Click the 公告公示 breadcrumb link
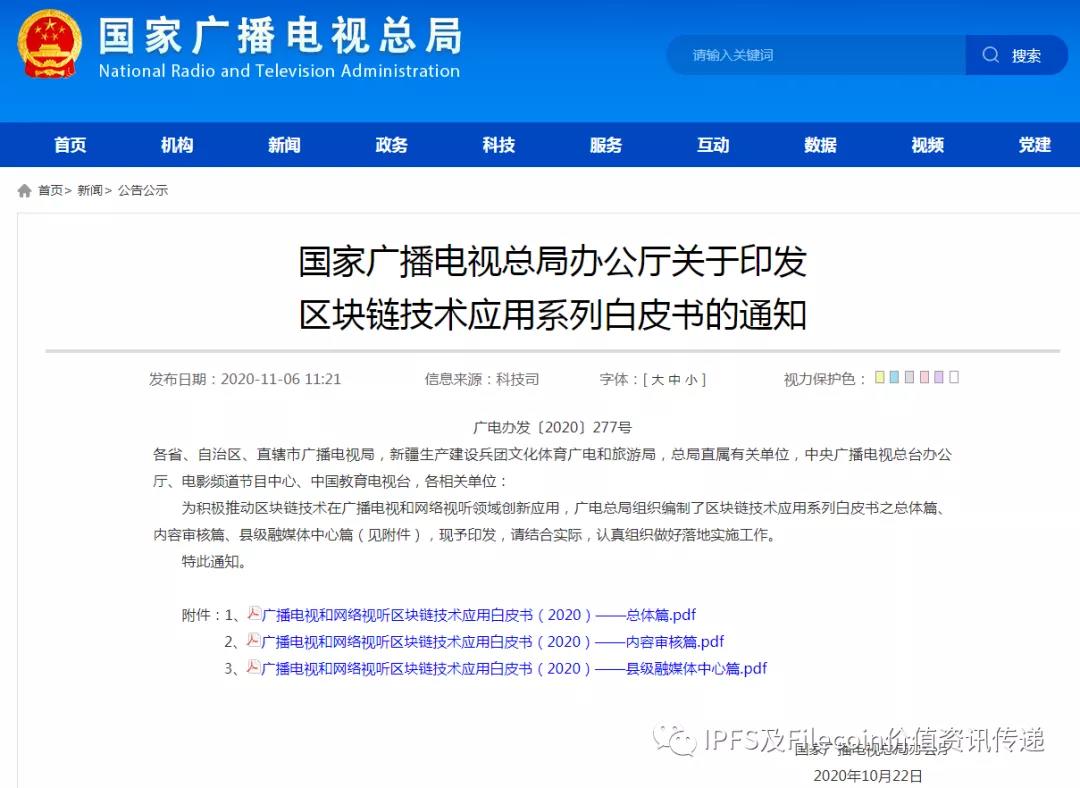The width and height of the screenshot is (1080, 788). [143, 190]
